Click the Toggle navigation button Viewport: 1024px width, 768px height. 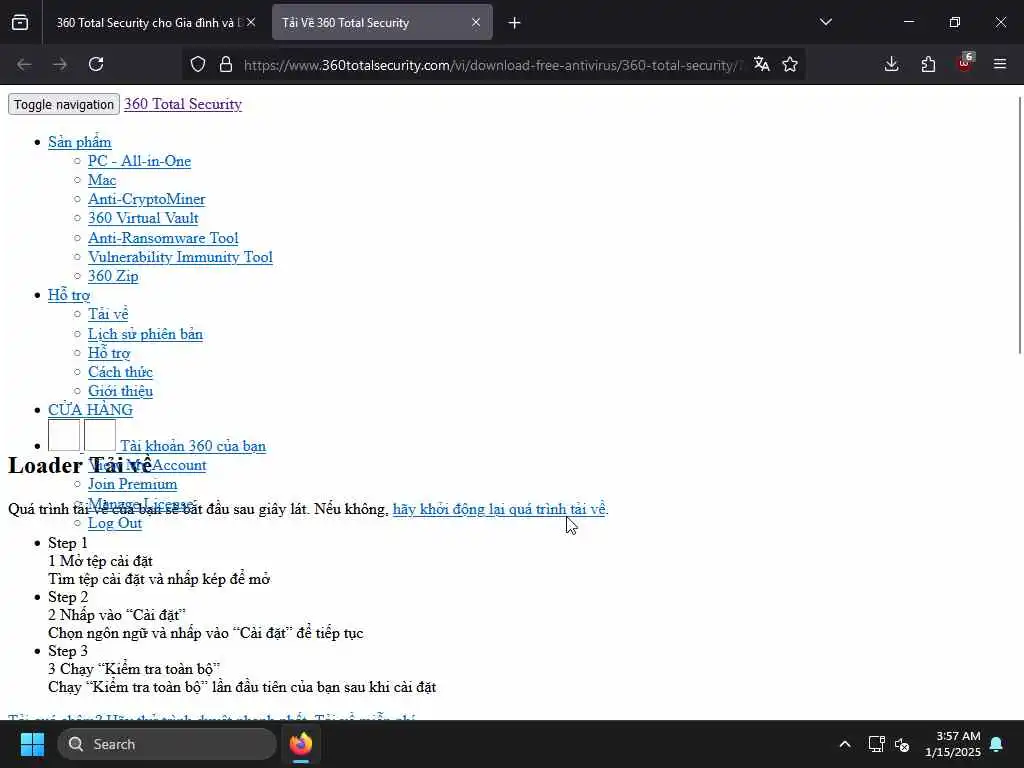click(64, 104)
